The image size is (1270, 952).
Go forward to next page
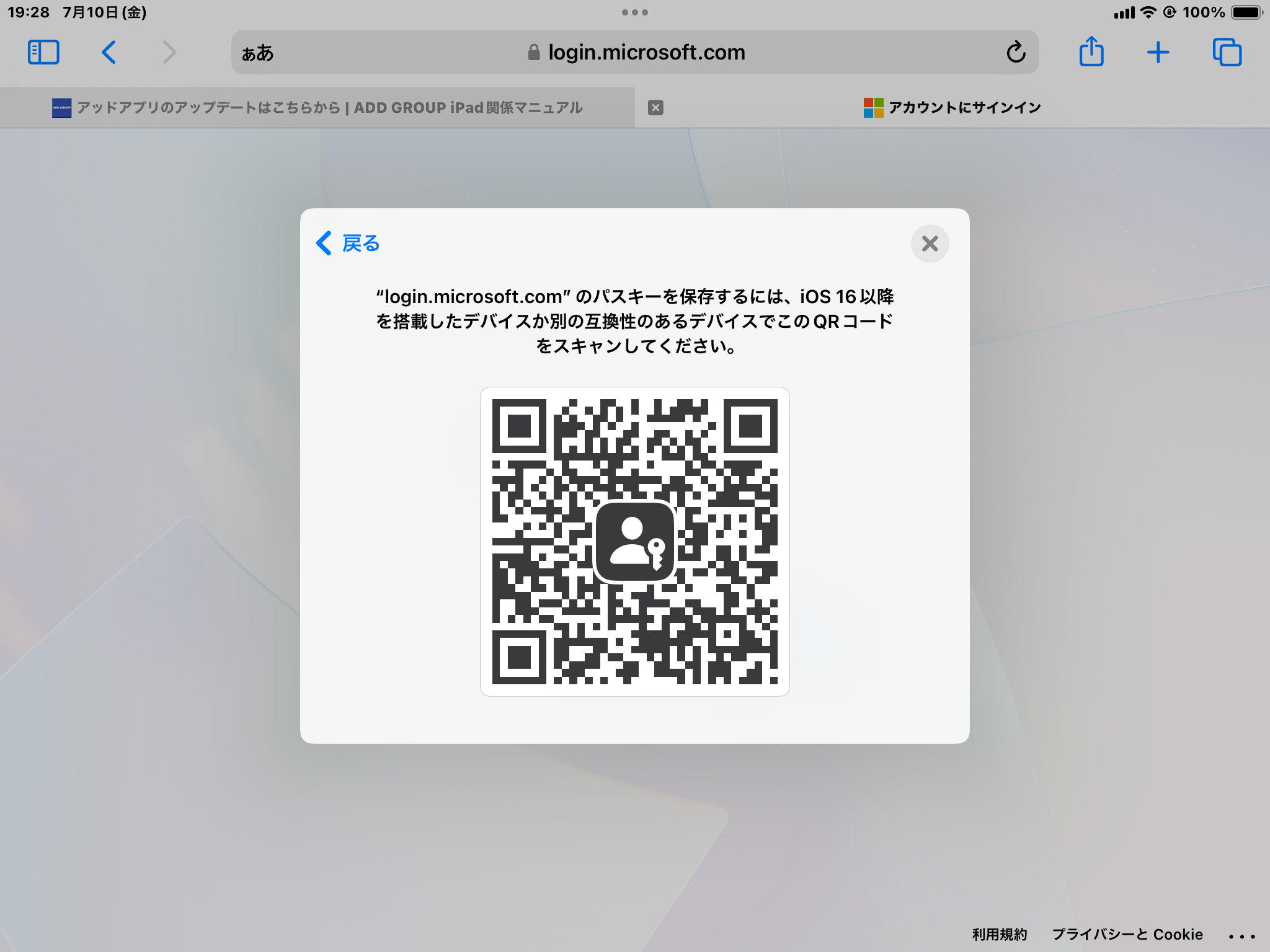(169, 53)
